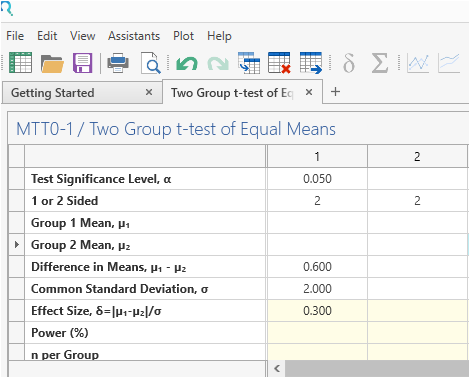Image resolution: width=470 pixels, height=378 pixels.
Task: Click Common Standard Deviation cell 2.000
Action: click(x=317, y=289)
